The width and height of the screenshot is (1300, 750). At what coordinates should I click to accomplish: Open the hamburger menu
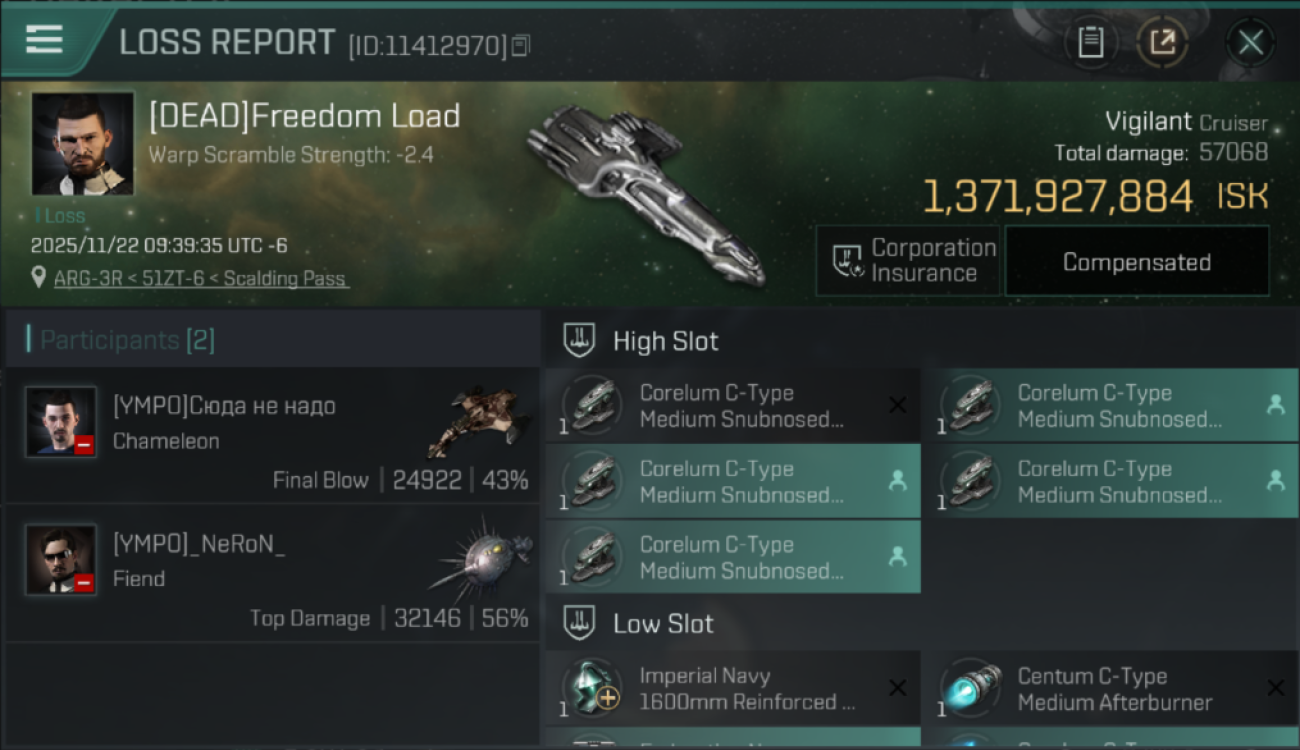pyautogui.click(x=44, y=40)
